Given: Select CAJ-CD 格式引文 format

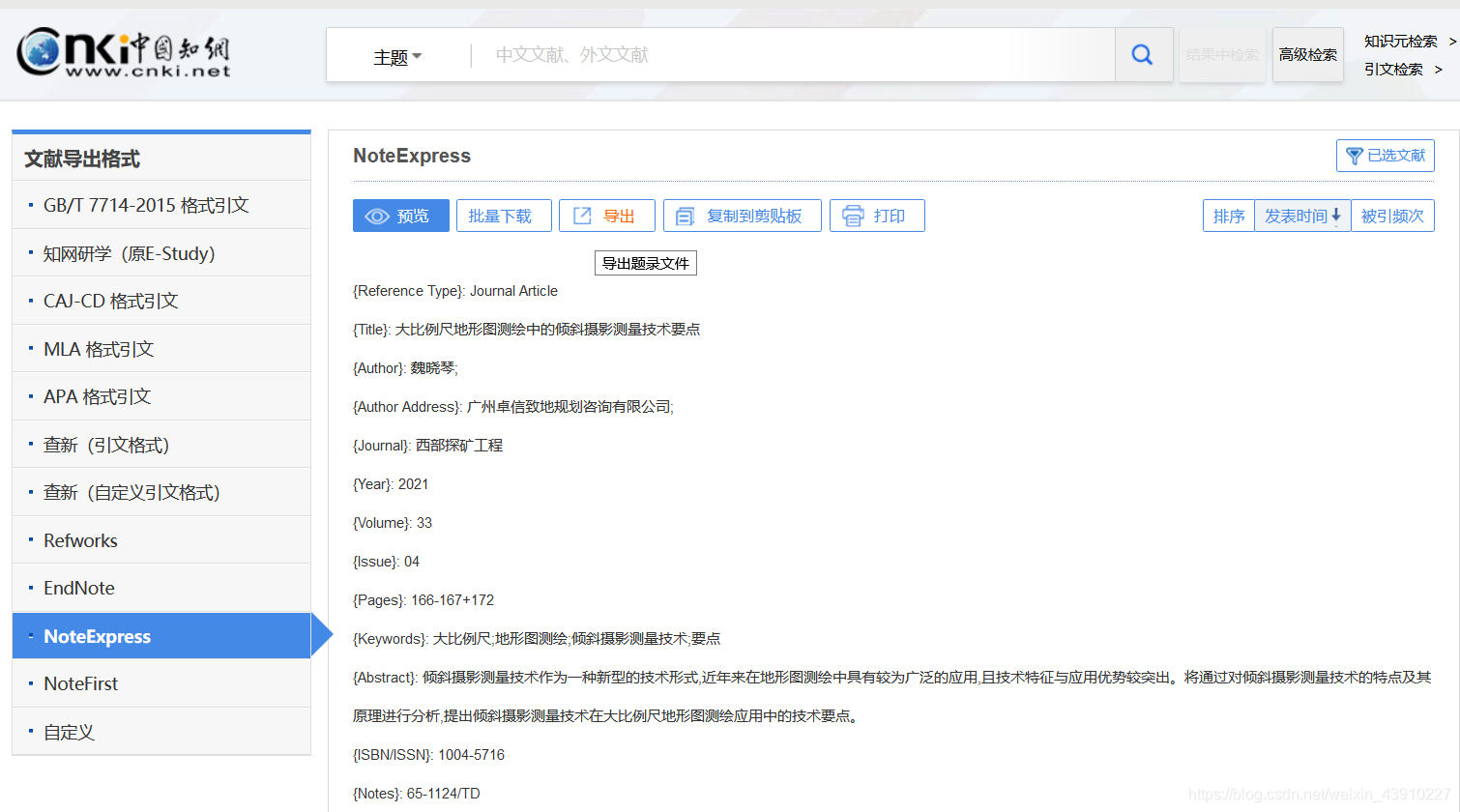Looking at the screenshot, I should click(x=161, y=301).
